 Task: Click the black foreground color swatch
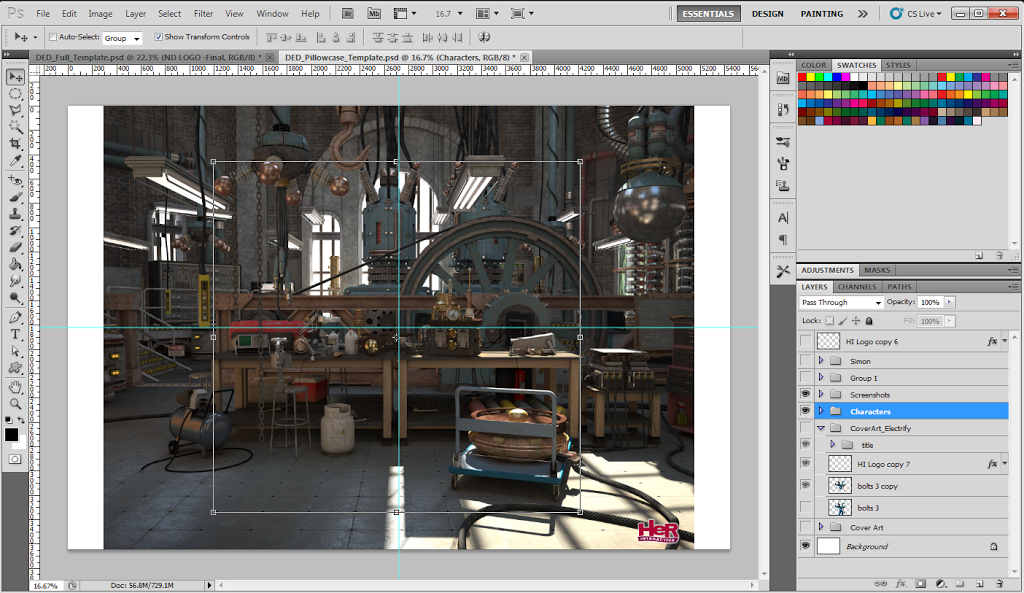coord(11,434)
